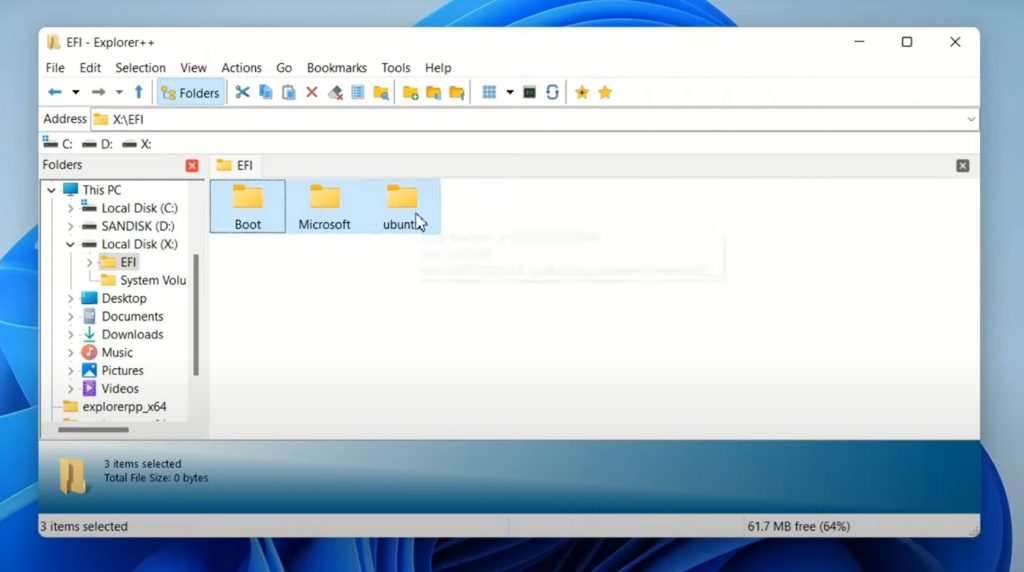Delete selected items with red X

coord(312,93)
